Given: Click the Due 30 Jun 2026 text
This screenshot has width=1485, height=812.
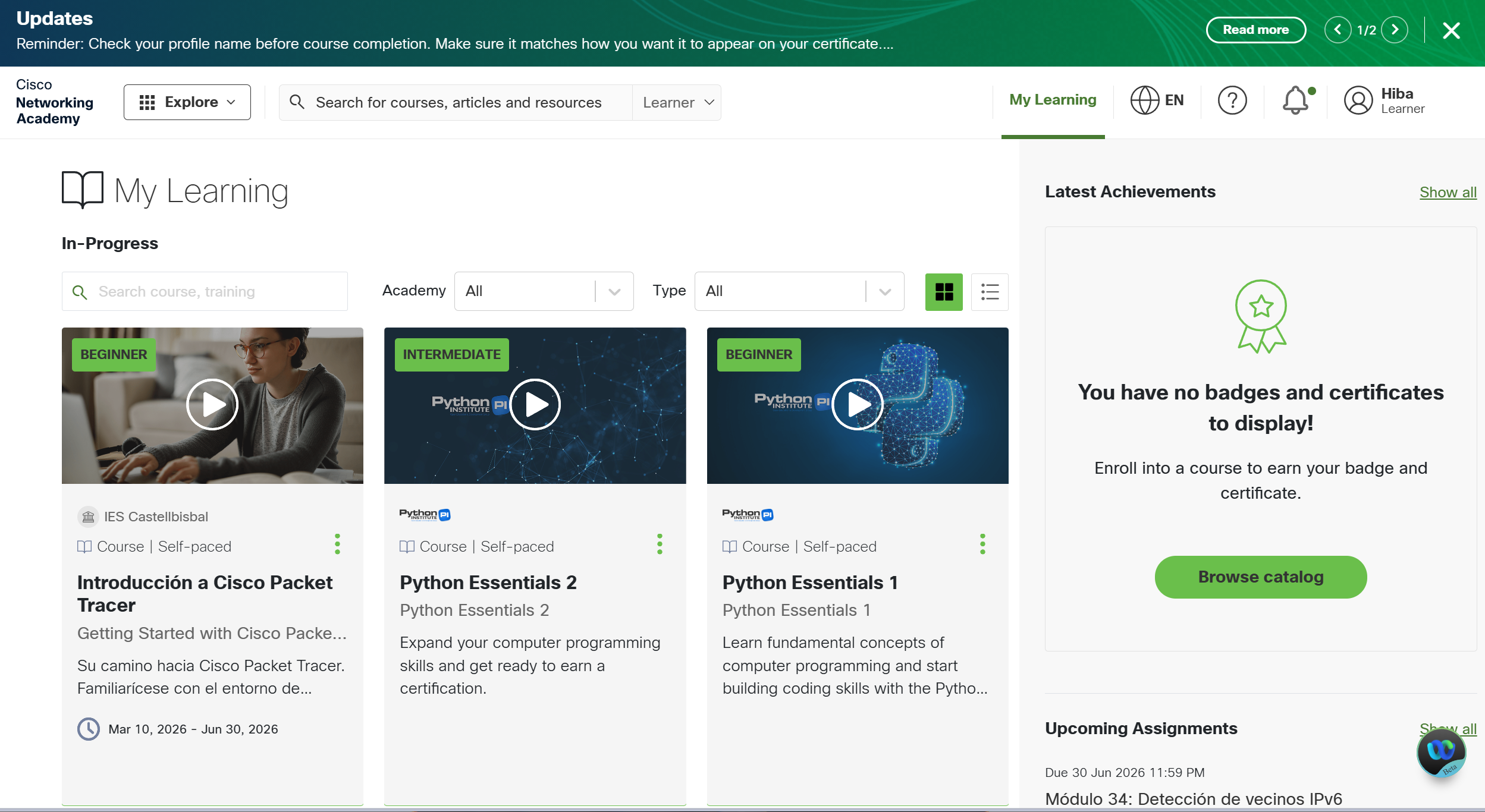Looking at the screenshot, I should [x=1125, y=772].
